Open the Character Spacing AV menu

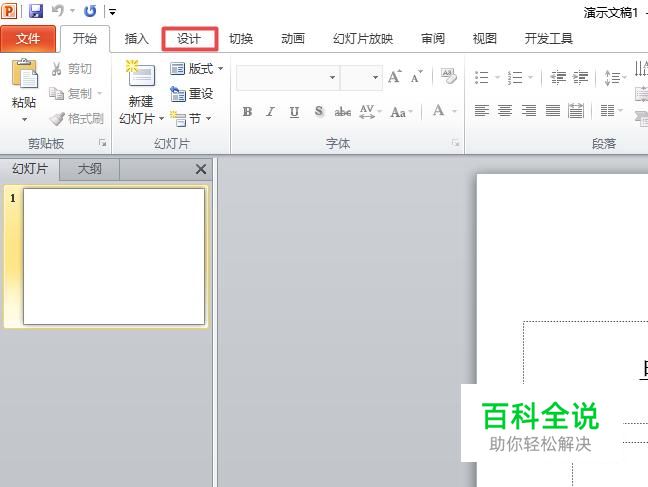(369, 112)
